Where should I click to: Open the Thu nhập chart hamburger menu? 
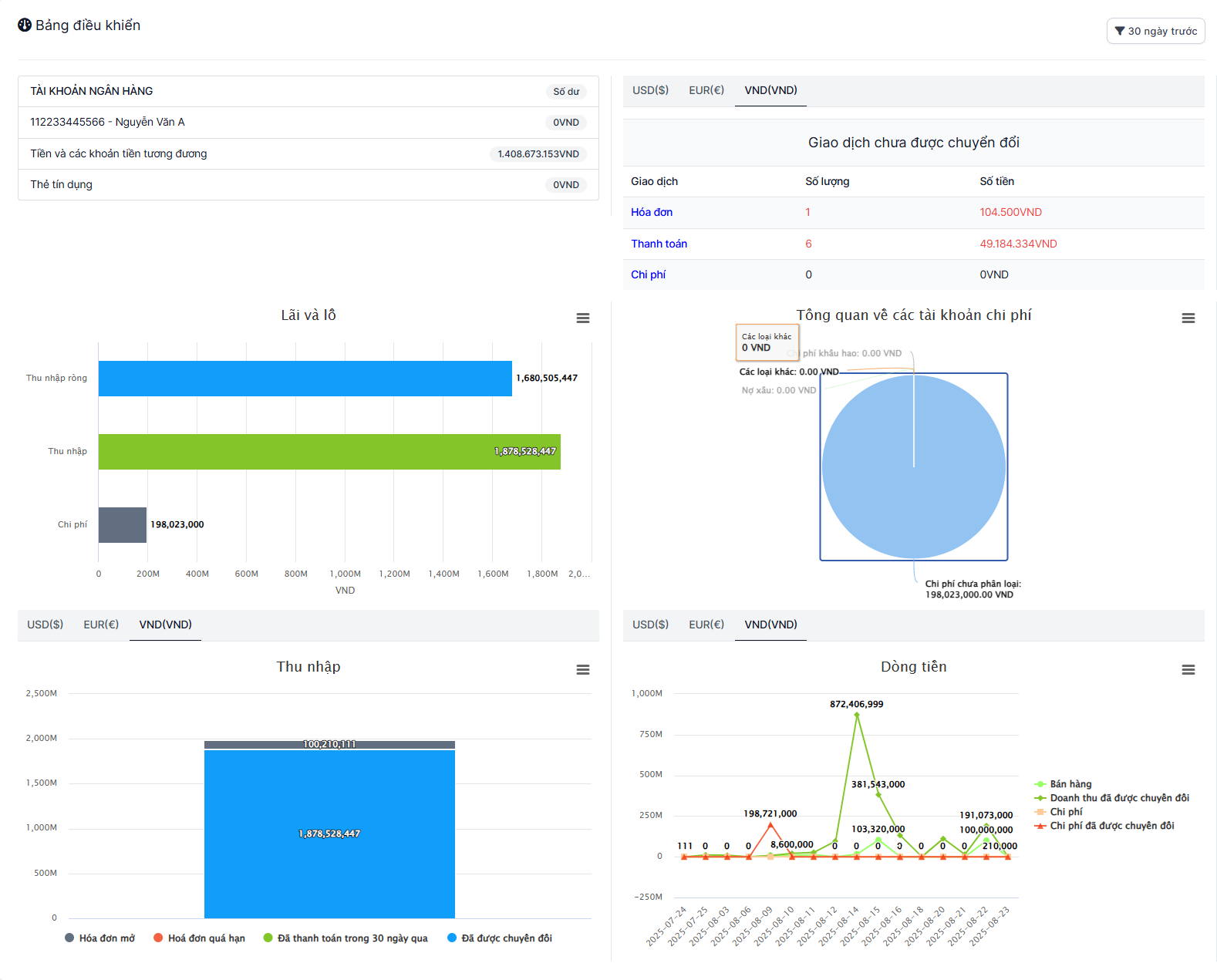pyautogui.click(x=583, y=670)
